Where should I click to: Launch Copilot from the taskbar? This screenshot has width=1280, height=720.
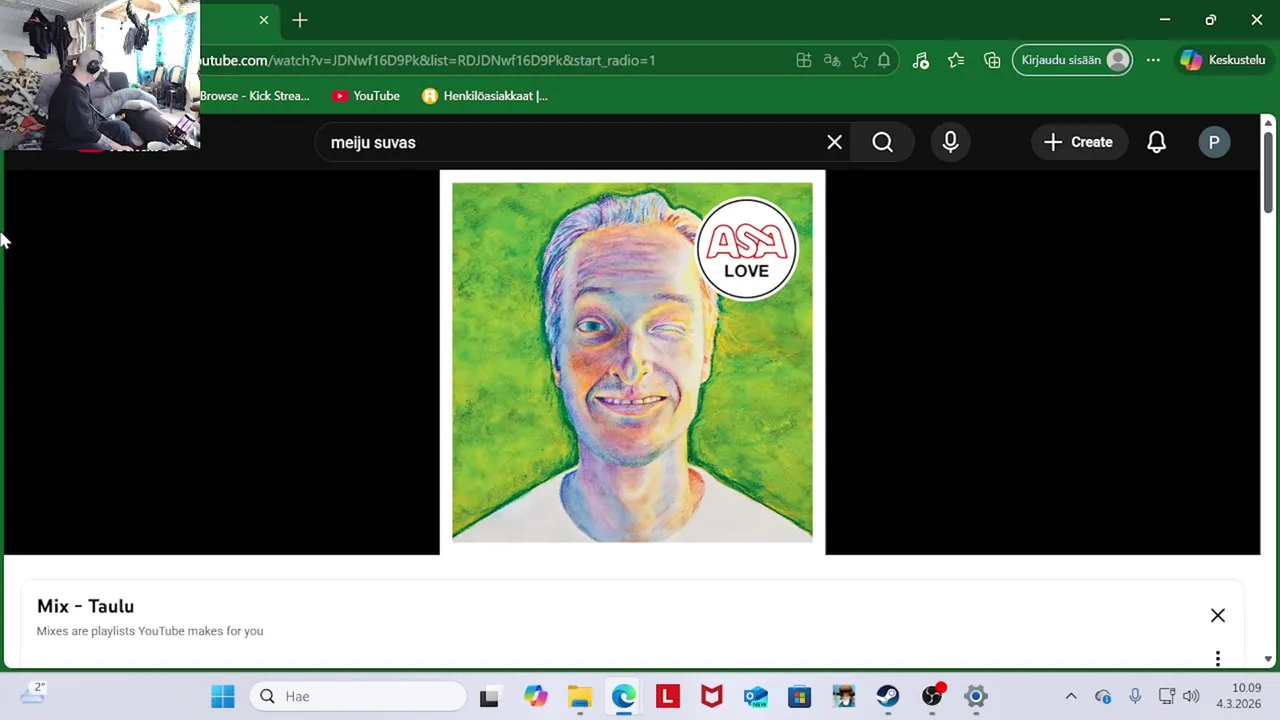(x=536, y=696)
